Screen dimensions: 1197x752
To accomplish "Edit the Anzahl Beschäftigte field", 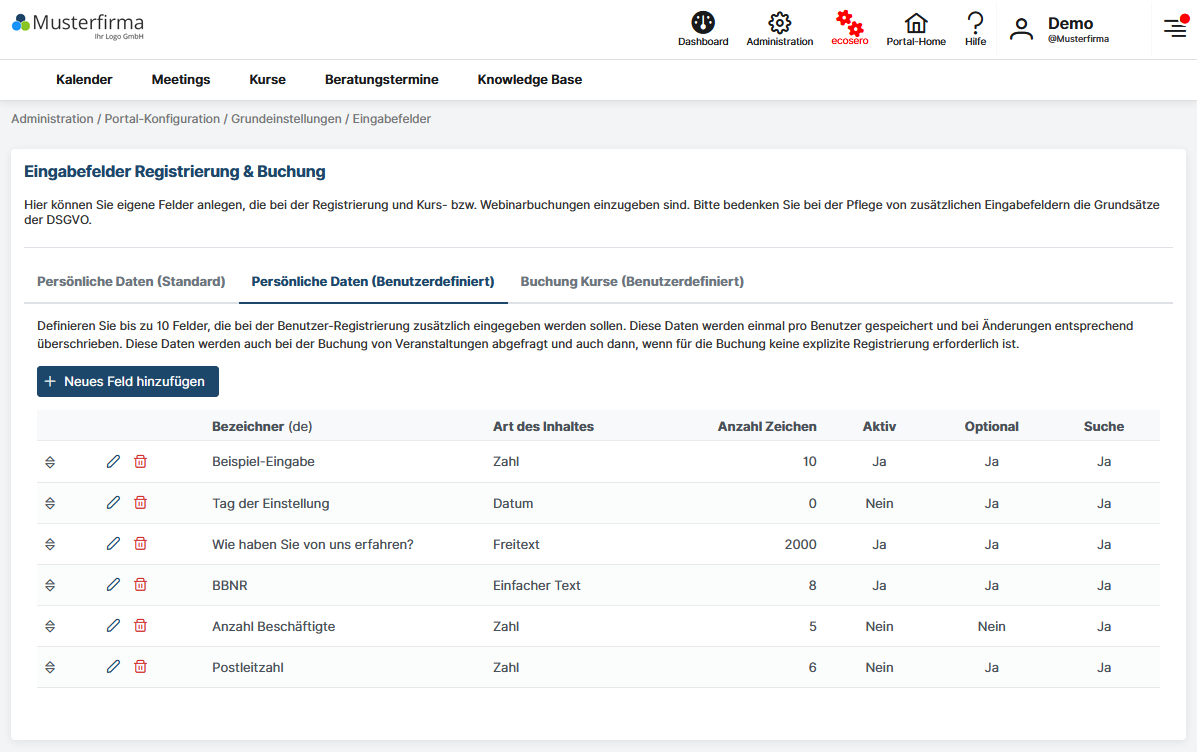I will pos(113,625).
